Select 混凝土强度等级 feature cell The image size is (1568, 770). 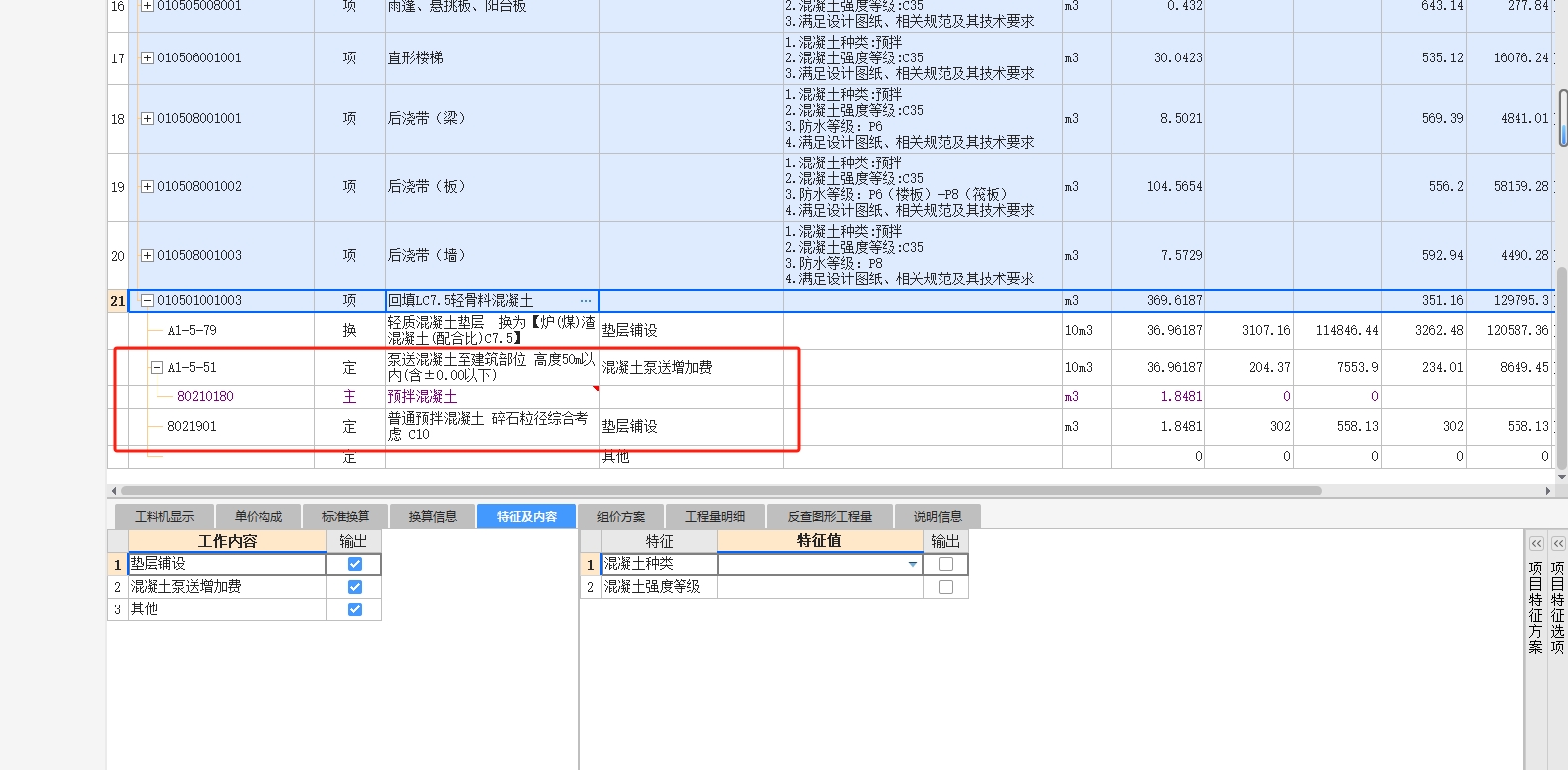coord(659,587)
